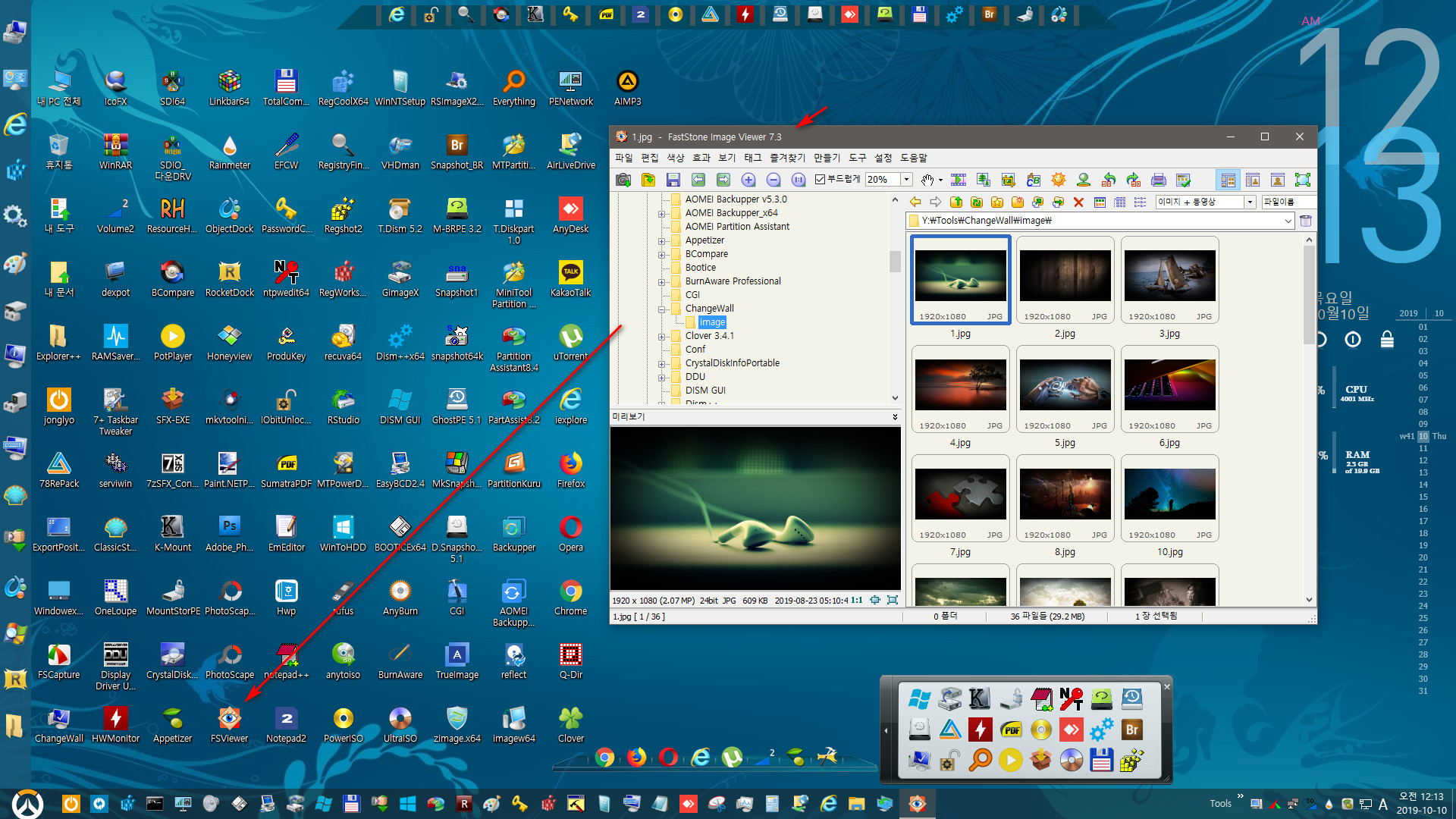Screen dimensions: 1456x819
Task: Select the CrystalDiskInfoPortable folder in tree
Action: coord(732,363)
